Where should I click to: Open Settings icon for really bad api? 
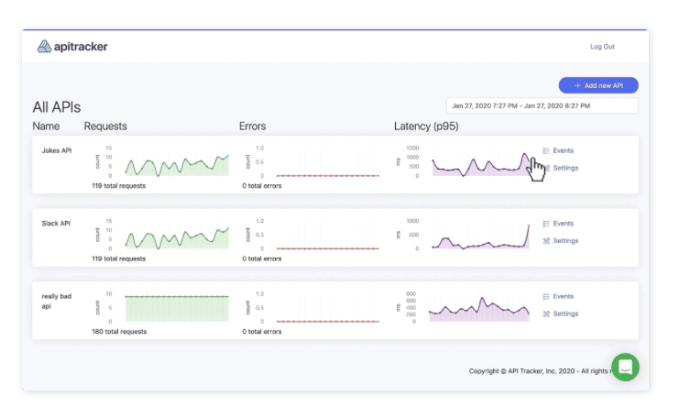[547, 314]
